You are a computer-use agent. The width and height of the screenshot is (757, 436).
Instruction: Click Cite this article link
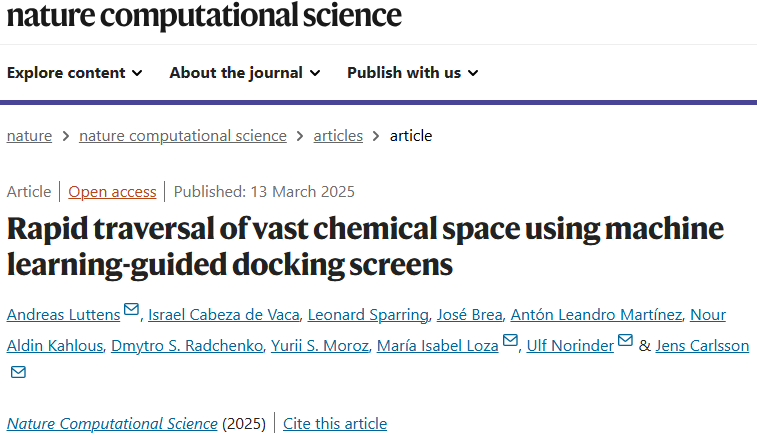335,423
